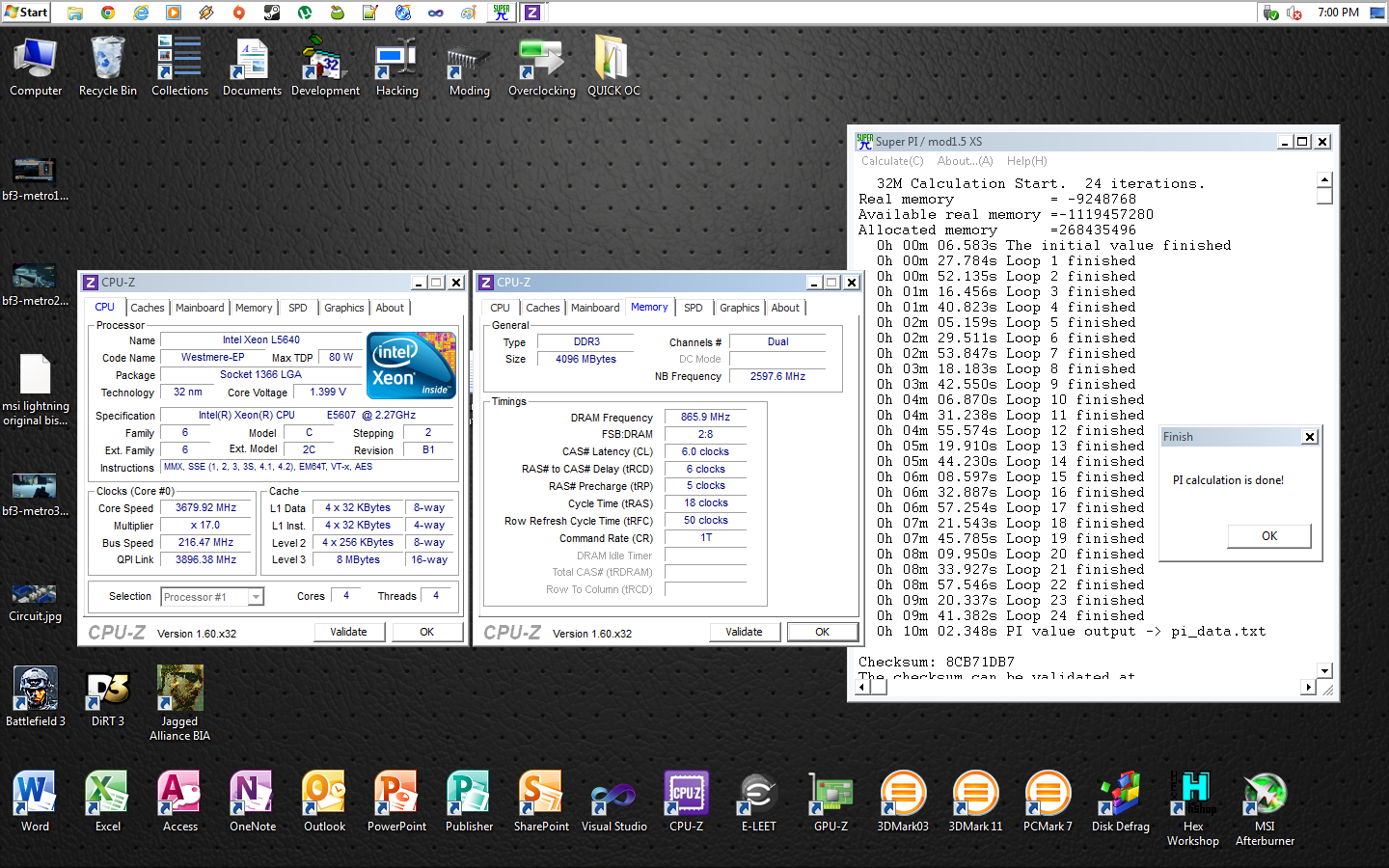Open Help(H) menu in Super PI
Screen dimensions: 1389x868
[x=1026, y=161]
